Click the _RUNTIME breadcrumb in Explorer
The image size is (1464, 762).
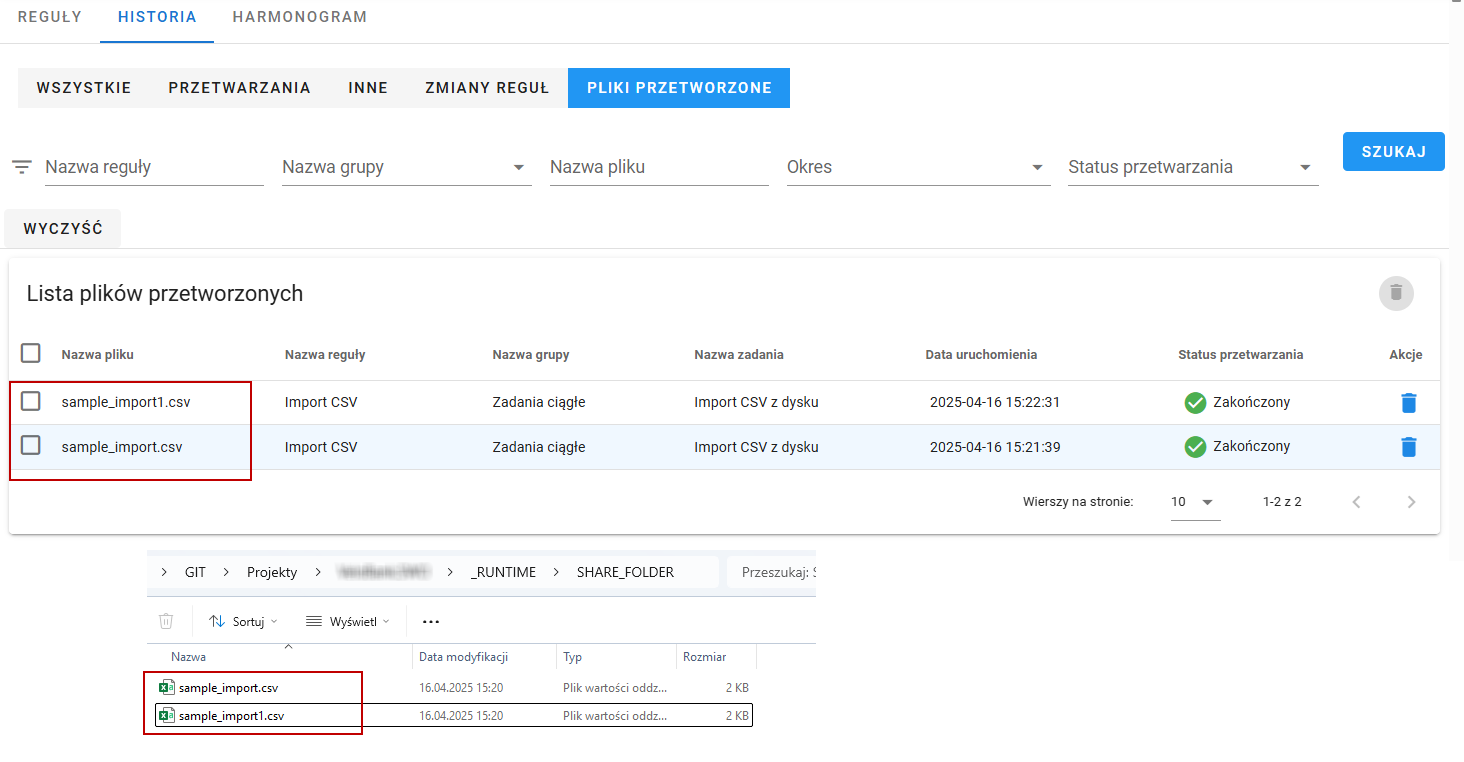click(x=503, y=572)
